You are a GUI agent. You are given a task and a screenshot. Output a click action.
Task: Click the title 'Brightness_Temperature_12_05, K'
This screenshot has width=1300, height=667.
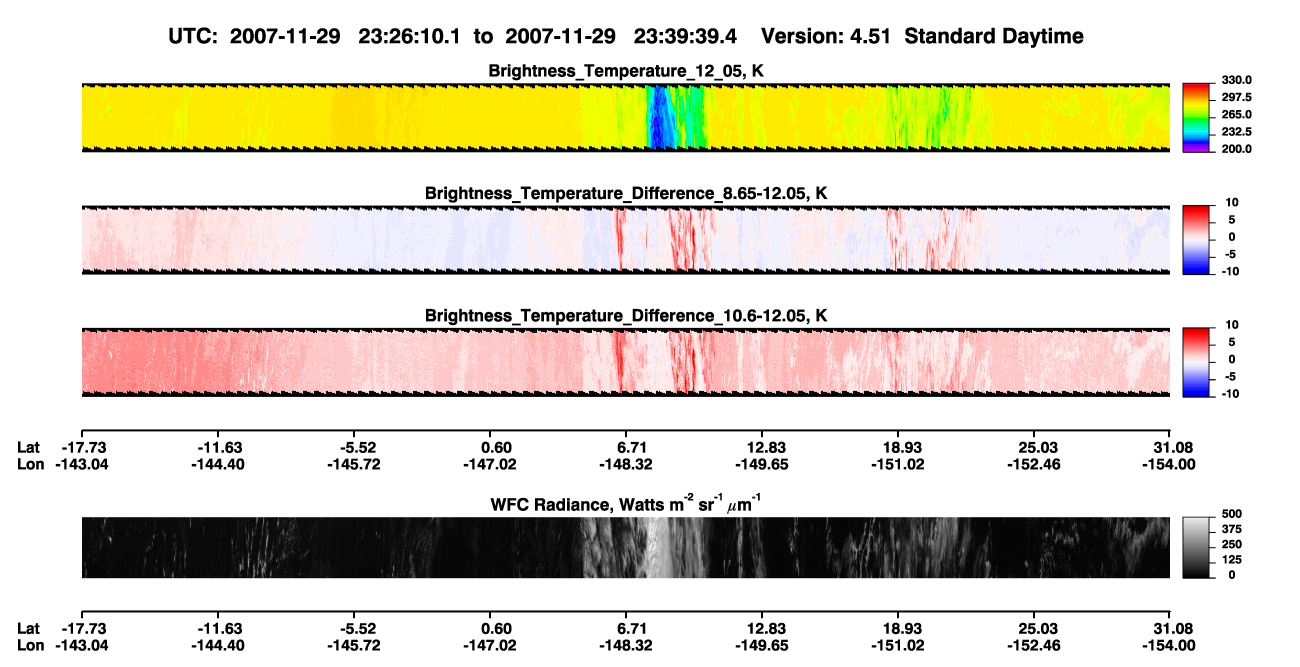click(626, 71)
